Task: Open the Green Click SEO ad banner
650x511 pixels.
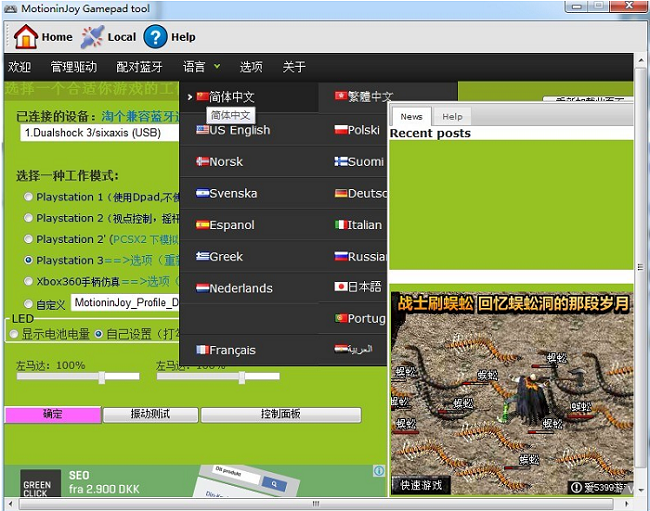Action: pyautogui.click(x=195, y=481)
